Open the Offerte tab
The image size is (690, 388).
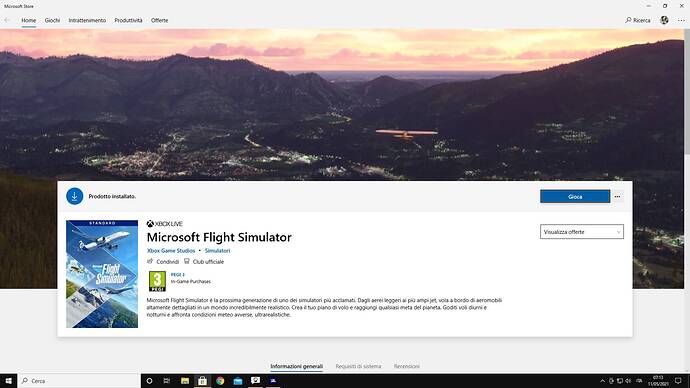[x=159, y=20]
